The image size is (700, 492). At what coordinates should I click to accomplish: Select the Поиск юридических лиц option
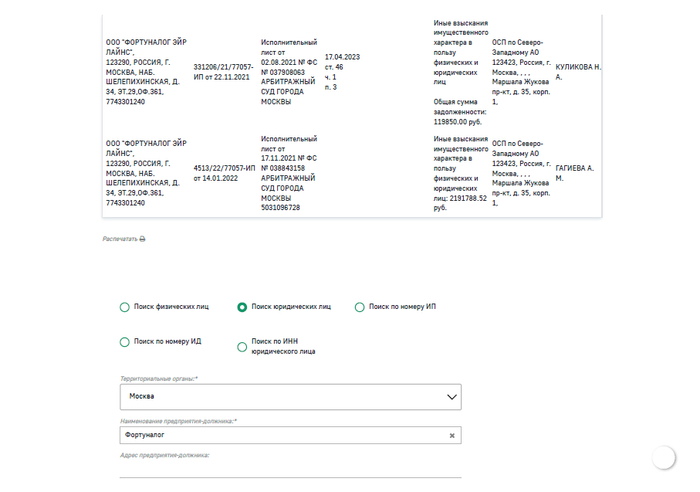coord(242,307)
